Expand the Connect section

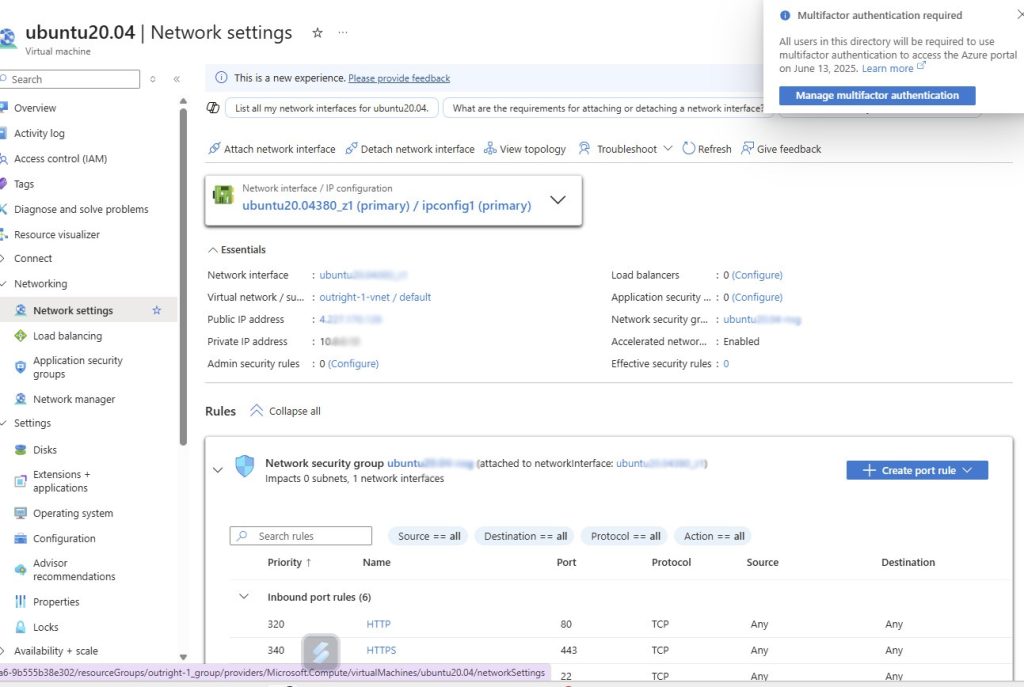pos(33,259)
